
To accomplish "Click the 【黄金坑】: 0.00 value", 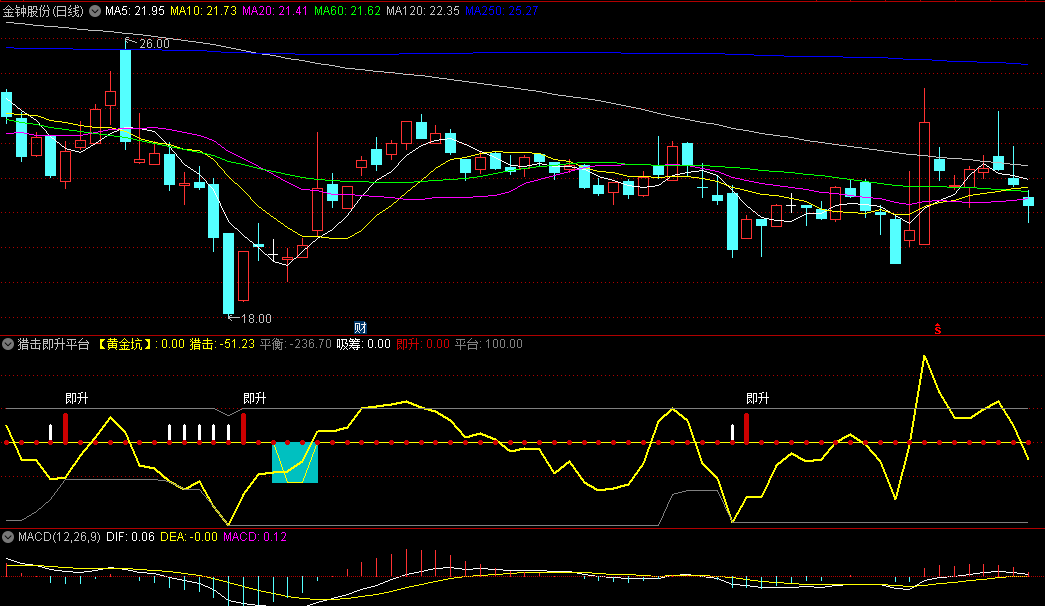I will pyautogui.click(x=139, y=344).
